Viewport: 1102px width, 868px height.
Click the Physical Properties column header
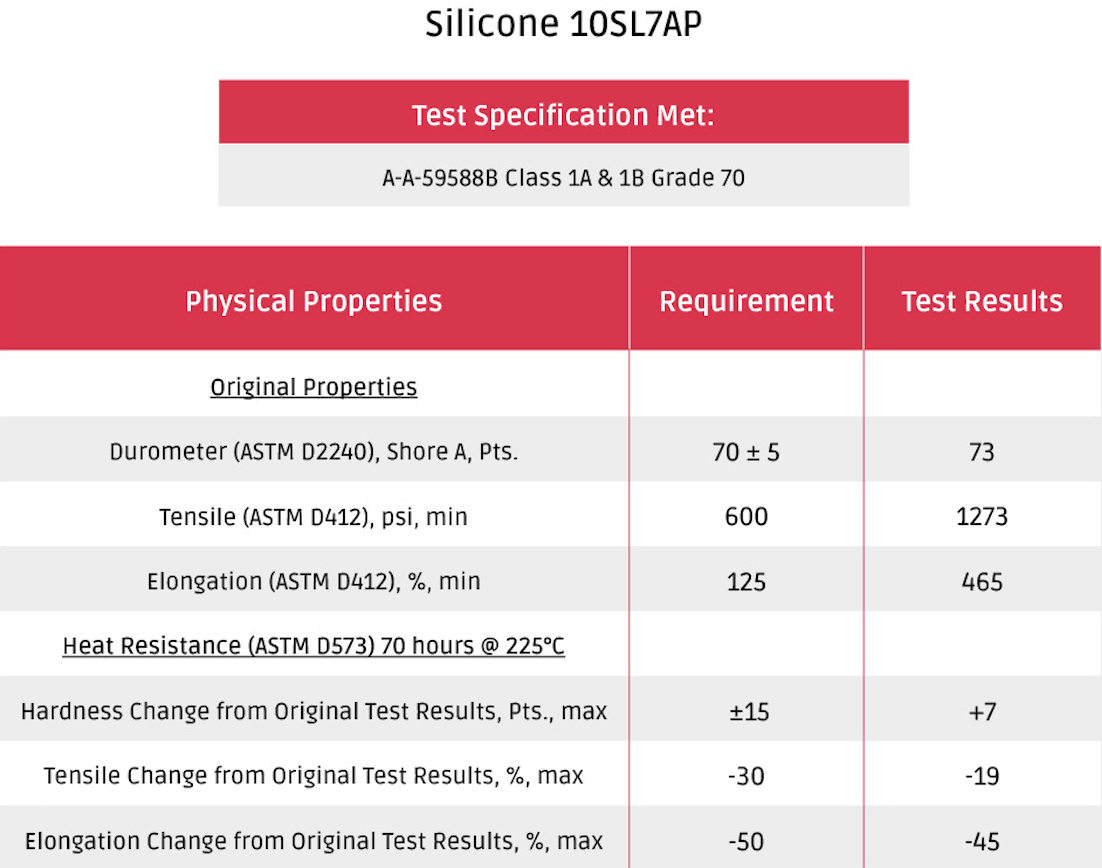pyautogui.click(x=313, y=301)
